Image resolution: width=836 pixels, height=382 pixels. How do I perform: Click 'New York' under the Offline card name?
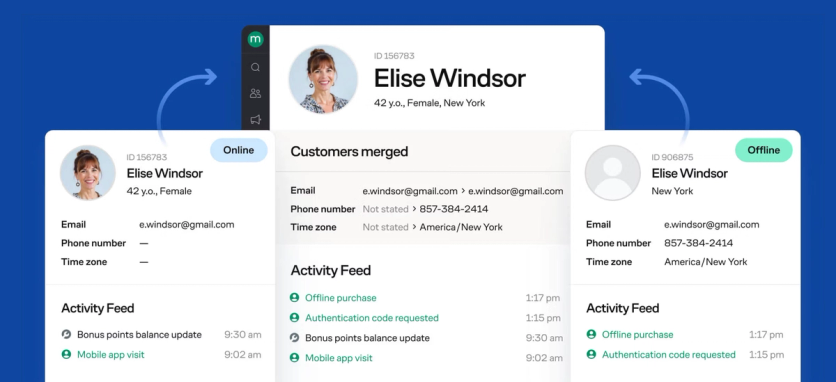pos(672,191)
